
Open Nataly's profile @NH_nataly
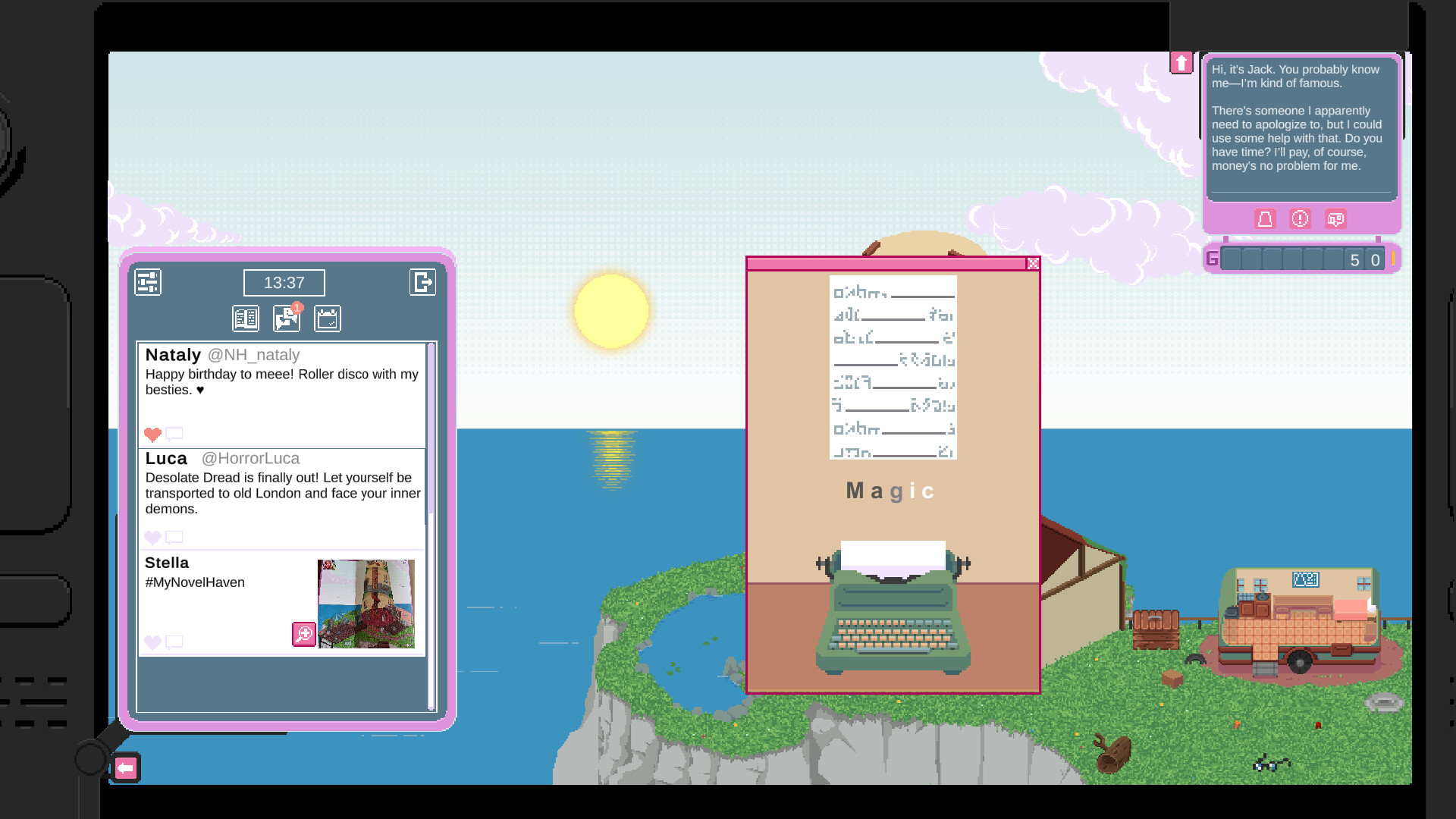point(255,355)
